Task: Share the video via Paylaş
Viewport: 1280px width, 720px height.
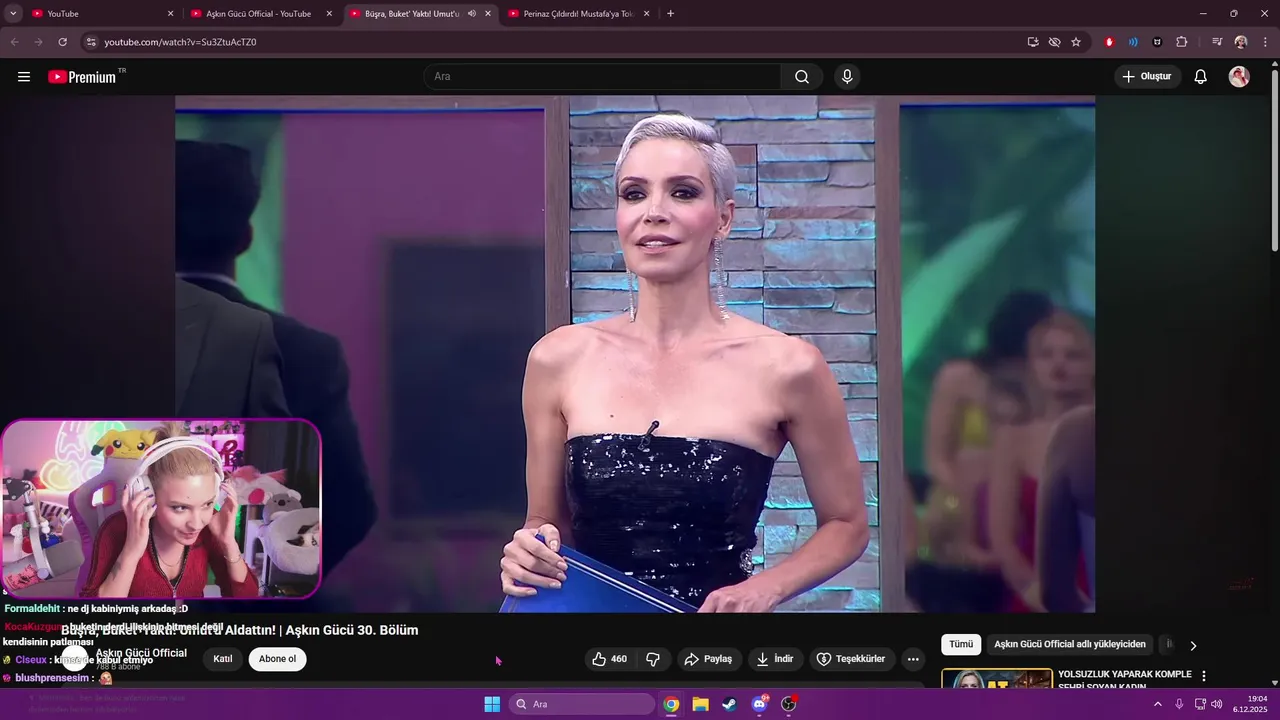Action: coord(708,659)
